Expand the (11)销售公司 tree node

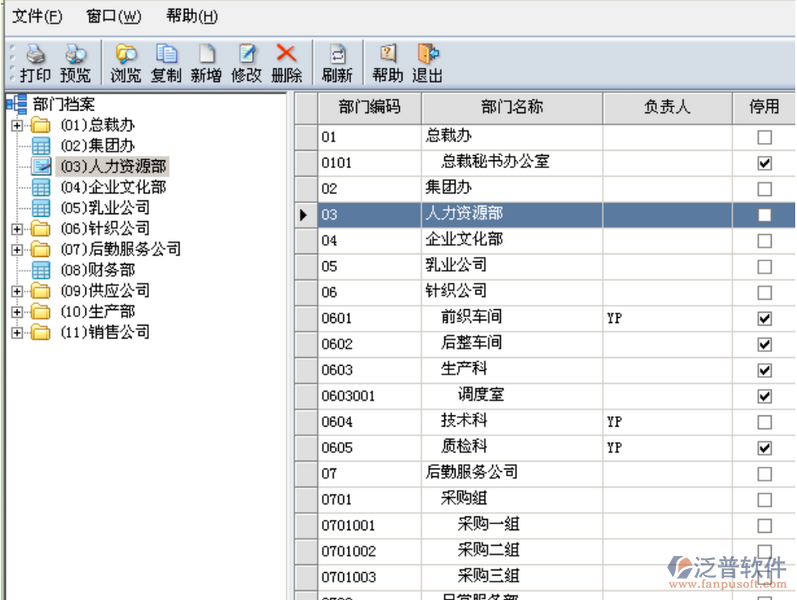coord(17,332)
